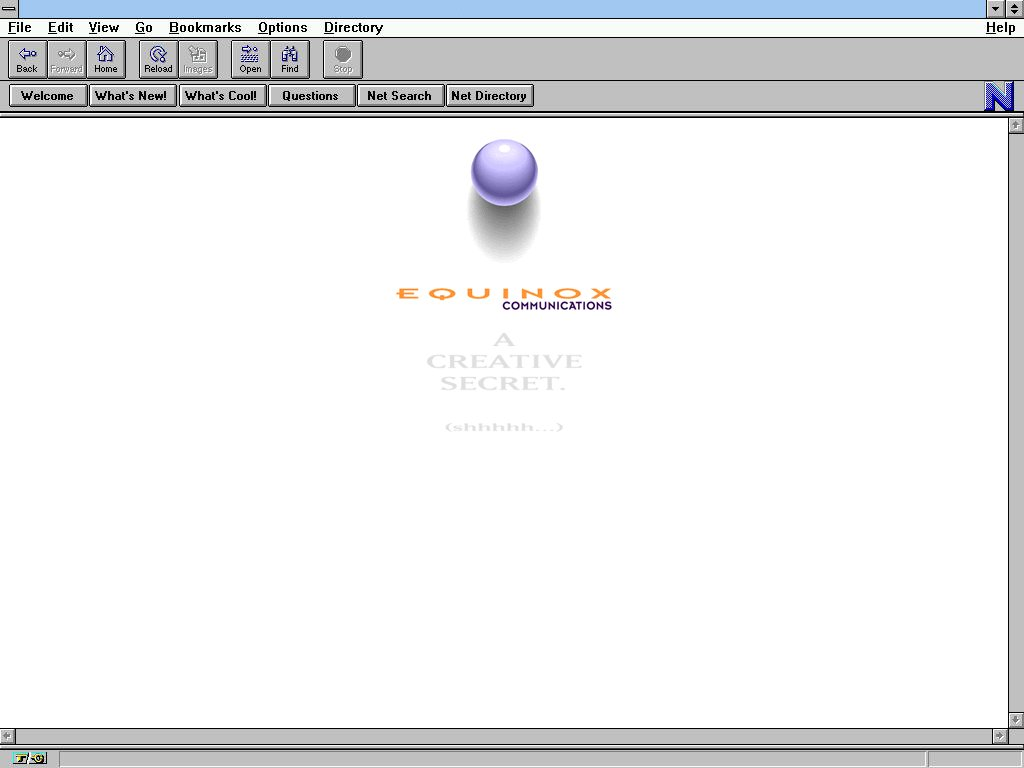Open the File menu
The height and width of the screenshot is (768, 1024).
tap(19, 28)
